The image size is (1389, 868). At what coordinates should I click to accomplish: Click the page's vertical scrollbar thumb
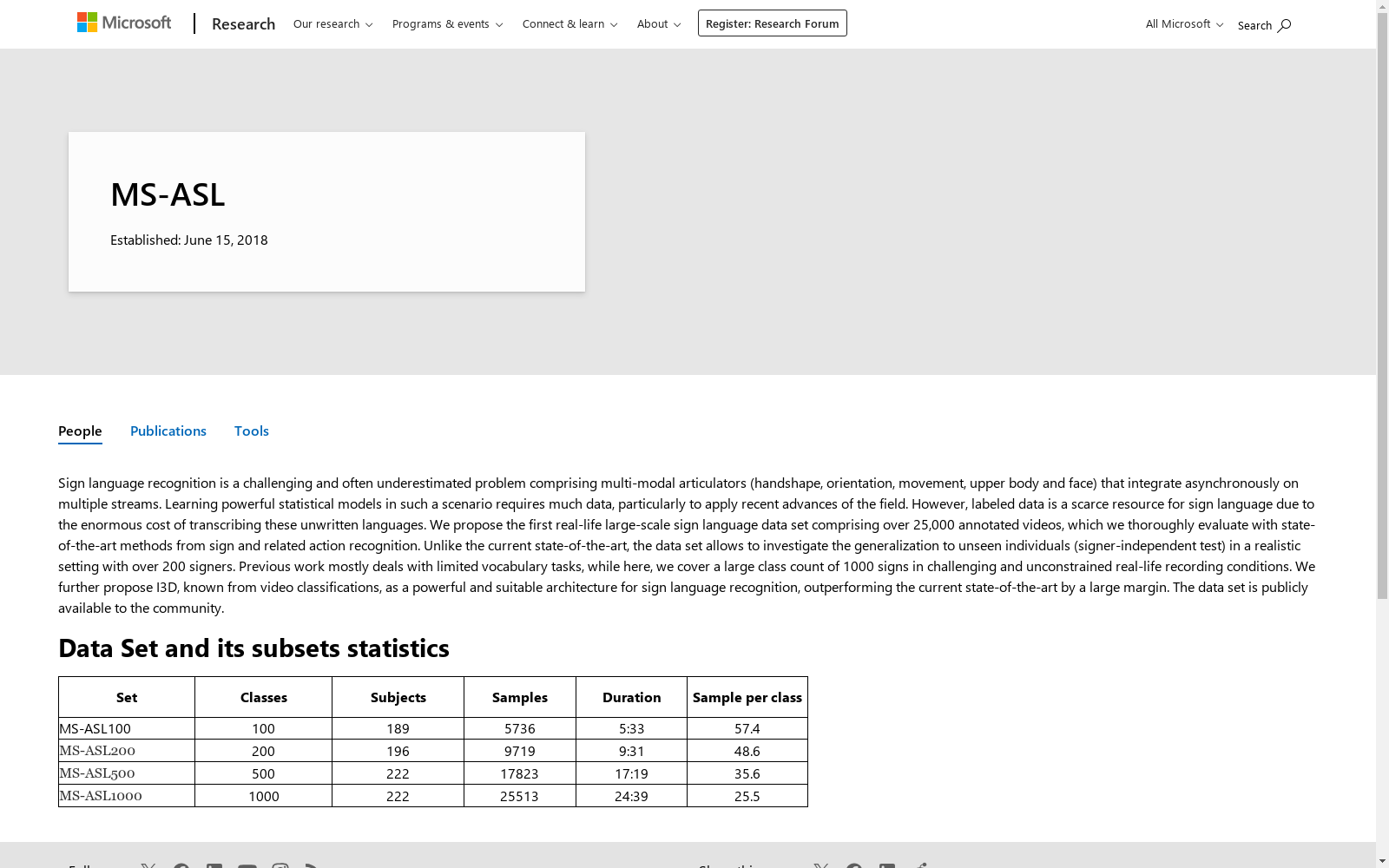click(1383, 304)
